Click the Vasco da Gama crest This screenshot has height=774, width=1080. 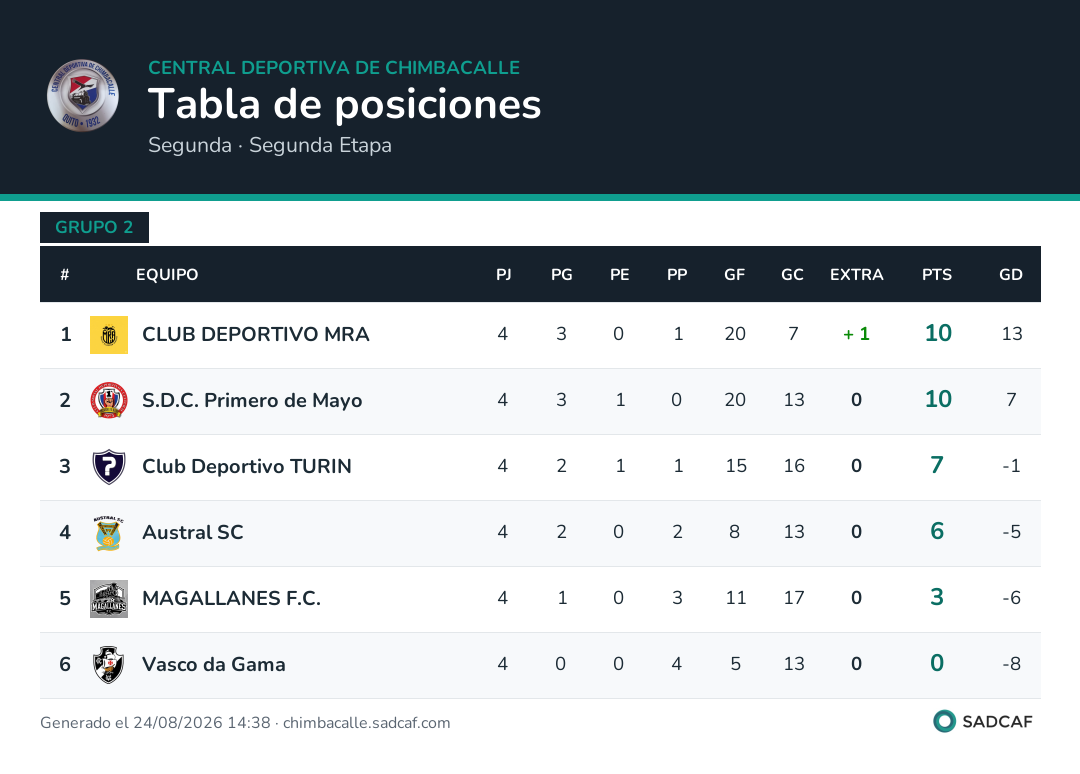(109, 665)
